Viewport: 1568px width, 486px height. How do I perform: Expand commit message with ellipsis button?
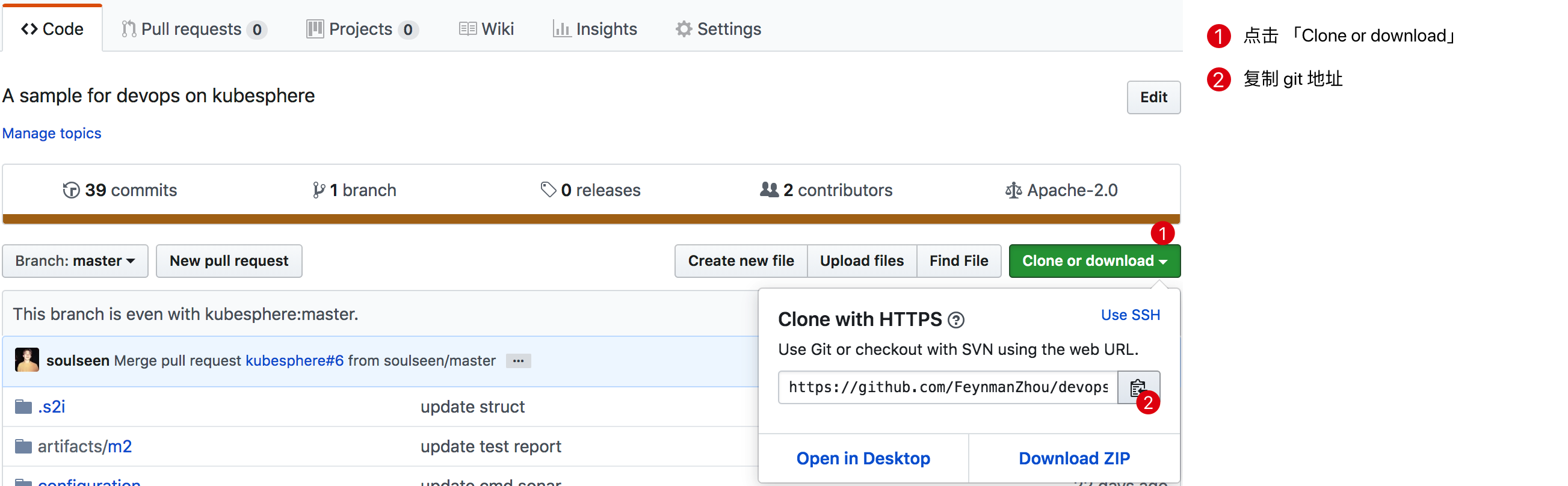[x=518, y=361]
